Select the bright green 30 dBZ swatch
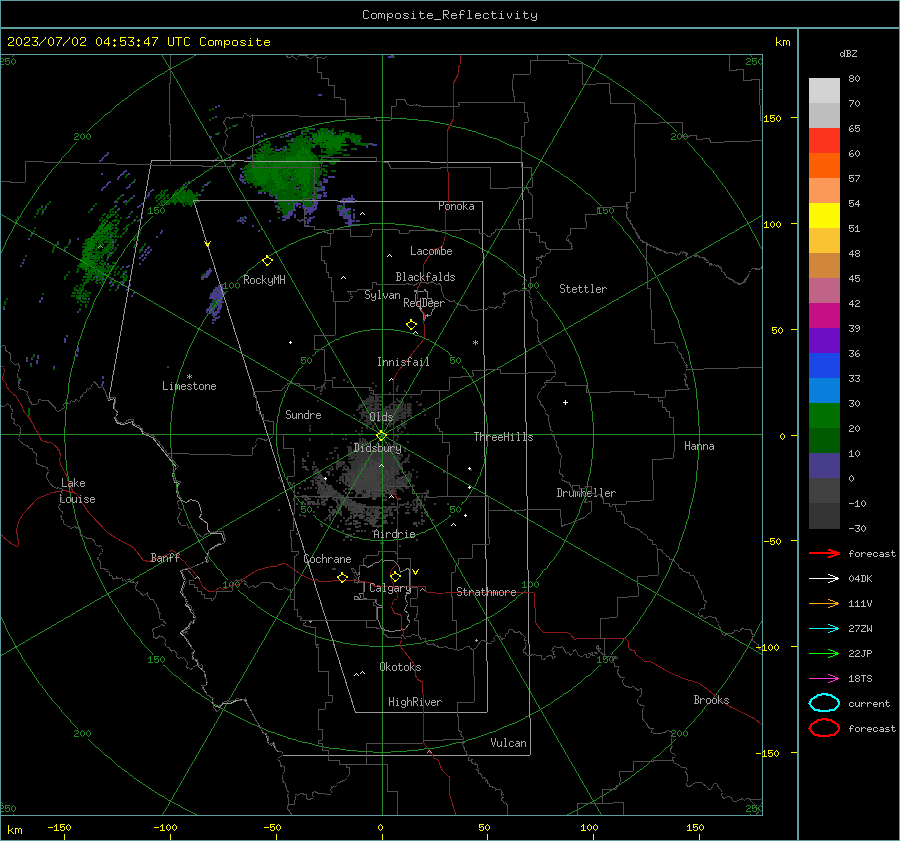The image size is (900, 841). [x=824, y=416]
